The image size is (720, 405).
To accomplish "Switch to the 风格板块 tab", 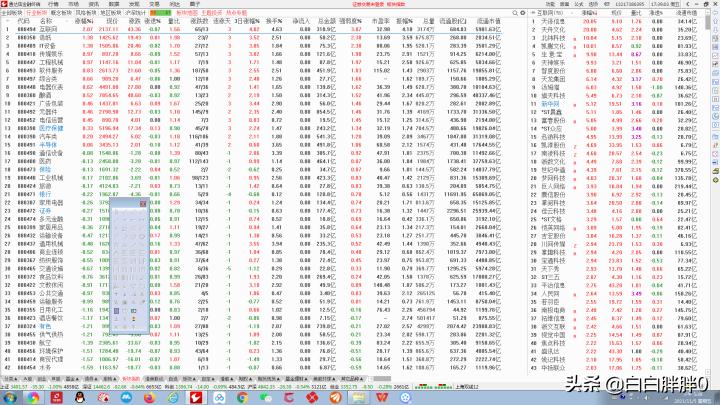I will coord(86,13).
